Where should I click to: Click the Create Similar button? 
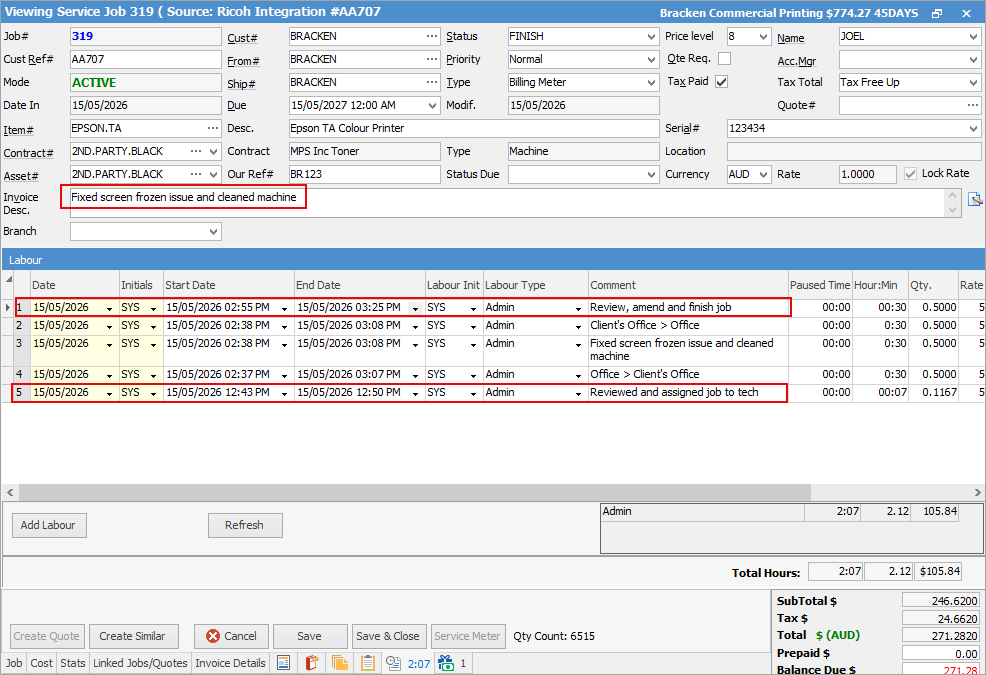click(133, 636)
